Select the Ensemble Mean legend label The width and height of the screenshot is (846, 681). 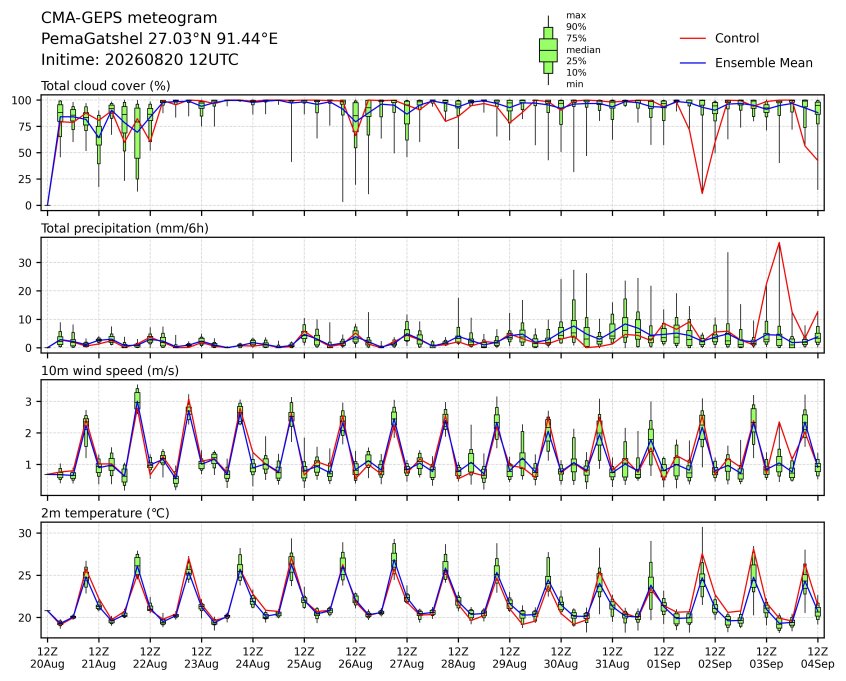[763, 63]
